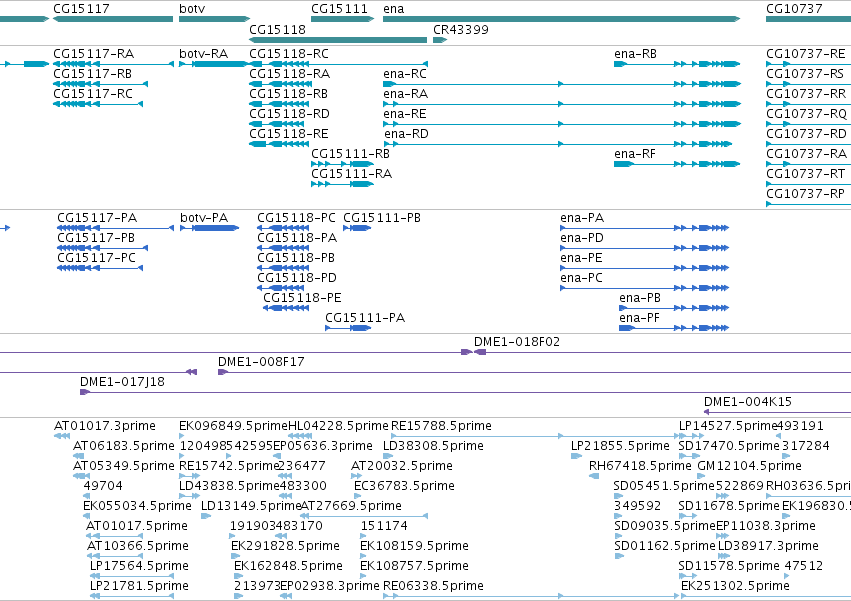Click EST LP21855.5prime
The height and width of the screenshot is (601, 851).
tap(620, 446)
